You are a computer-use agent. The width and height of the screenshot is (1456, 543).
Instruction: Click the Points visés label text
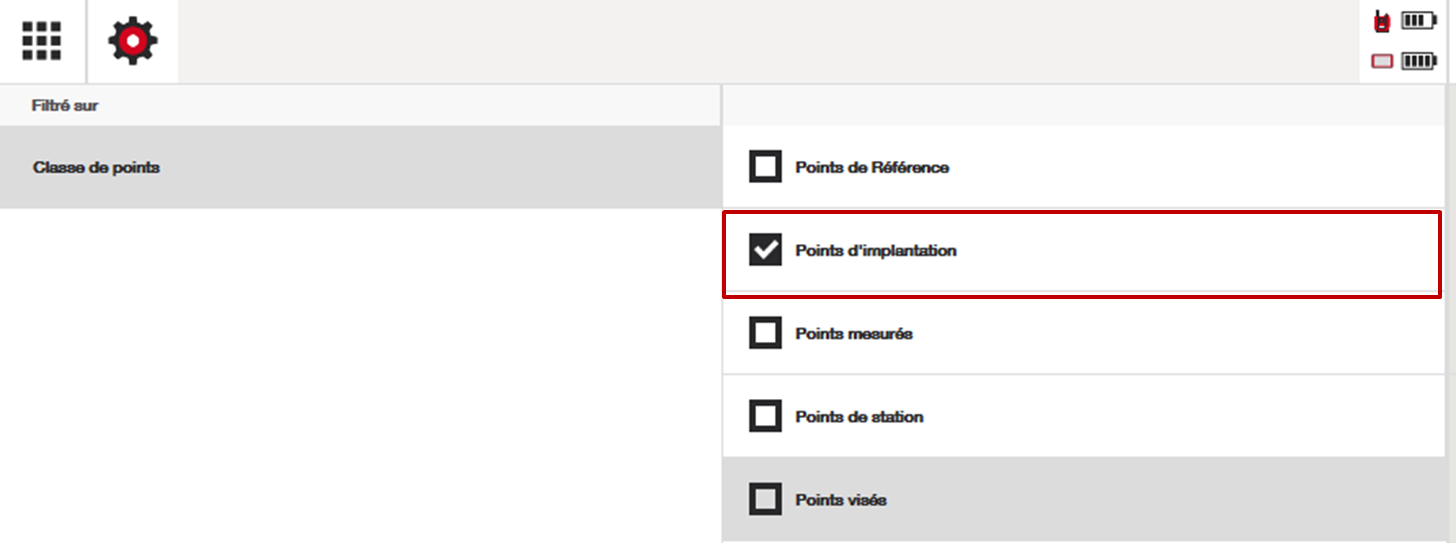[x=841, y=499]
